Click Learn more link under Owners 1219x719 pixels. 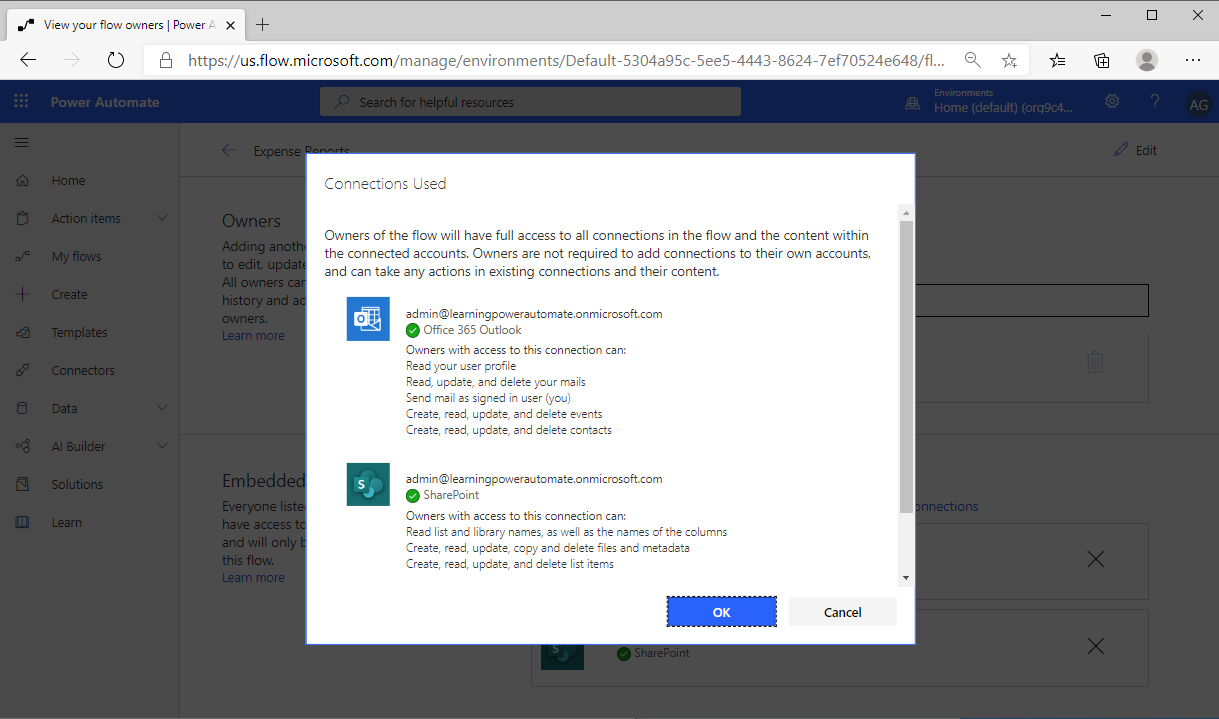point(253,336)
